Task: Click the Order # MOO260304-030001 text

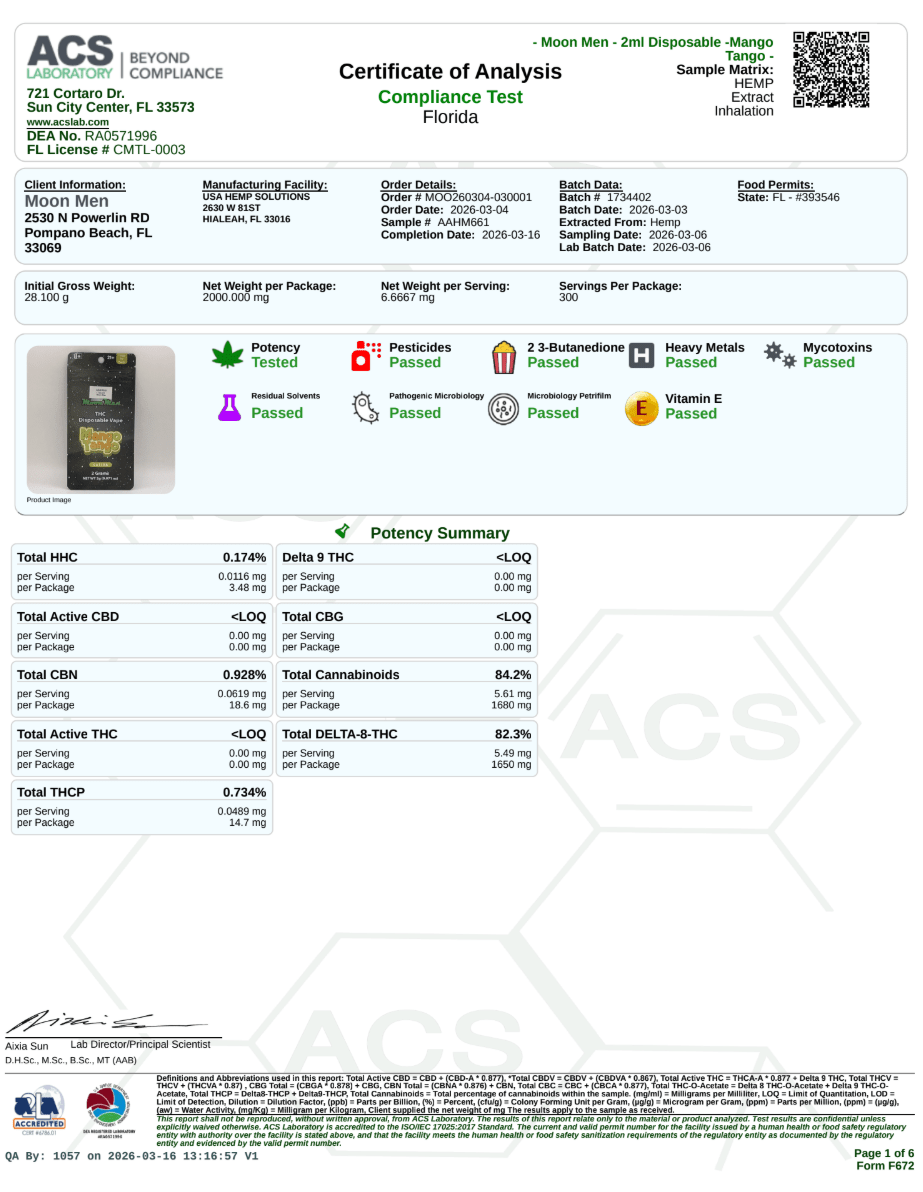Action: (x=456, y=198)
